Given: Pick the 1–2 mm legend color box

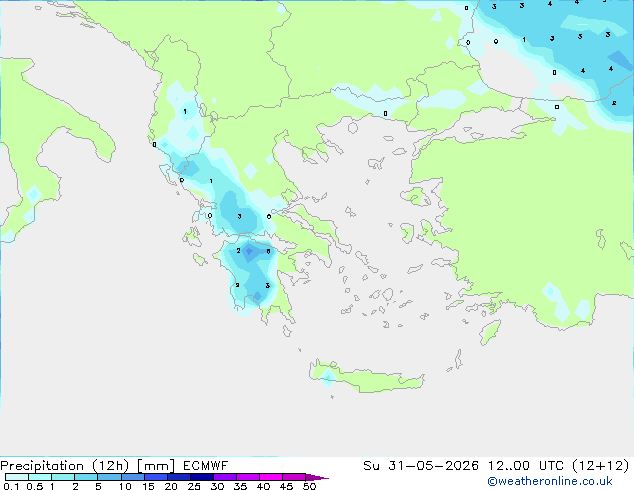Looking at the screenshot, I should (x=63, y=477).
